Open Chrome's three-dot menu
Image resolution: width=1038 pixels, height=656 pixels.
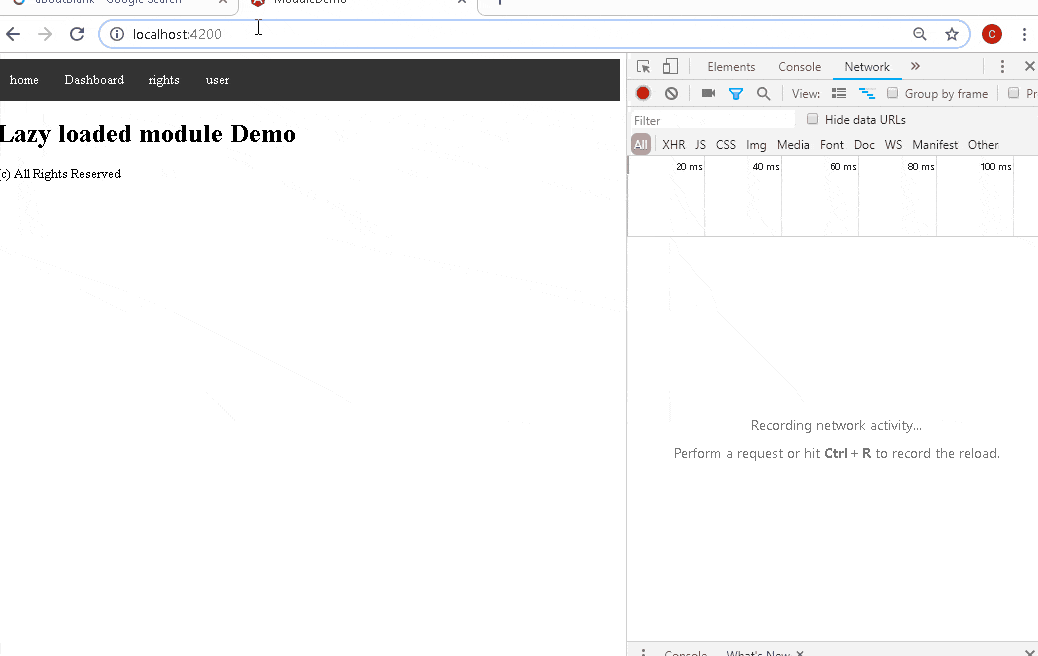point(1025,34)
